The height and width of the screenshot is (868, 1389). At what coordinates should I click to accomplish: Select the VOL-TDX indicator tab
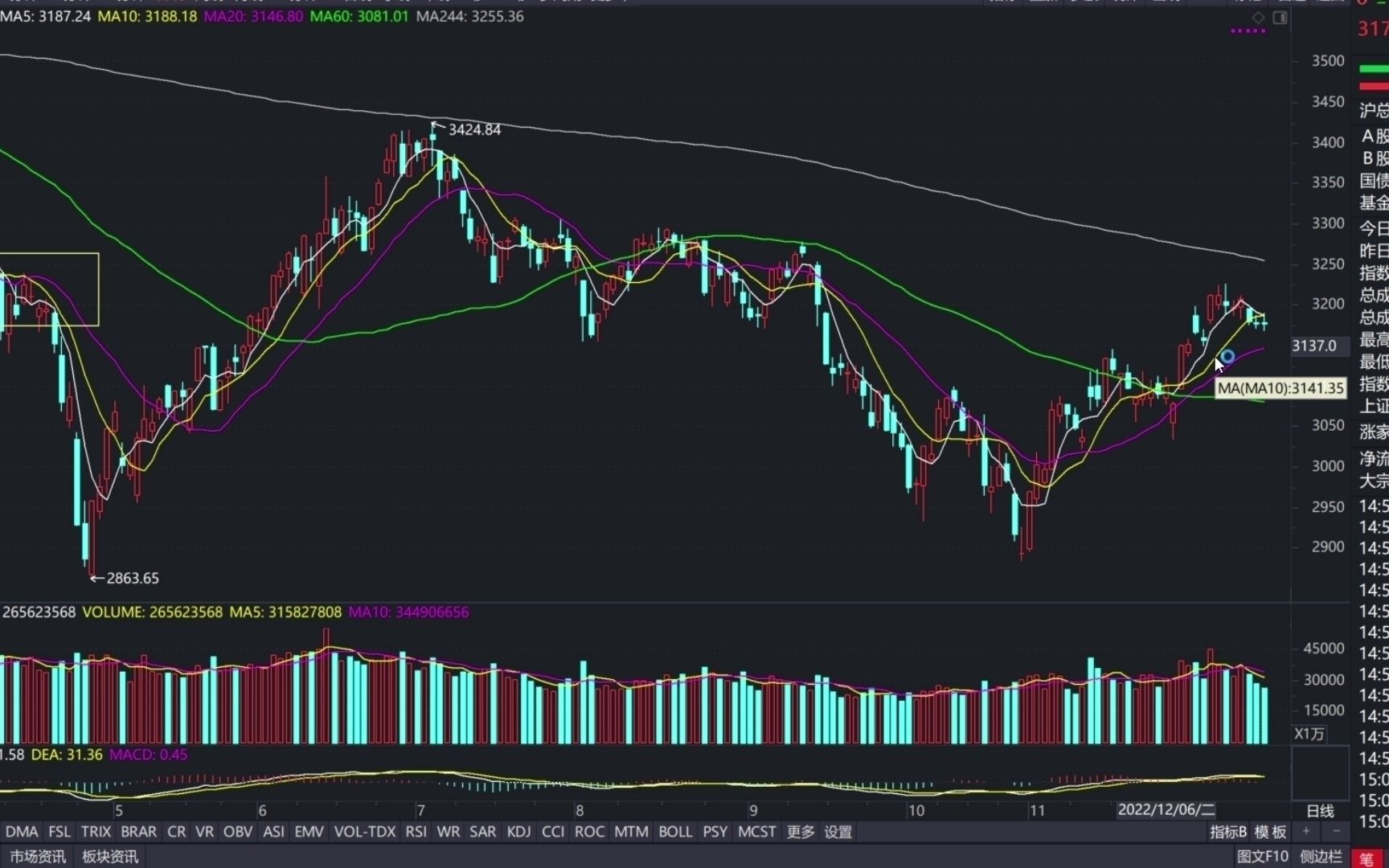pos(365,832)
